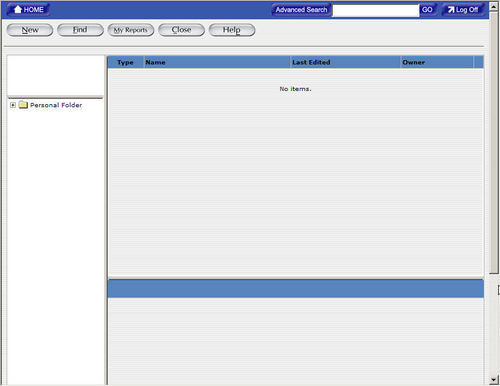Select the Personal Folder label
500x386 pixels.
(x=56, y=105)
